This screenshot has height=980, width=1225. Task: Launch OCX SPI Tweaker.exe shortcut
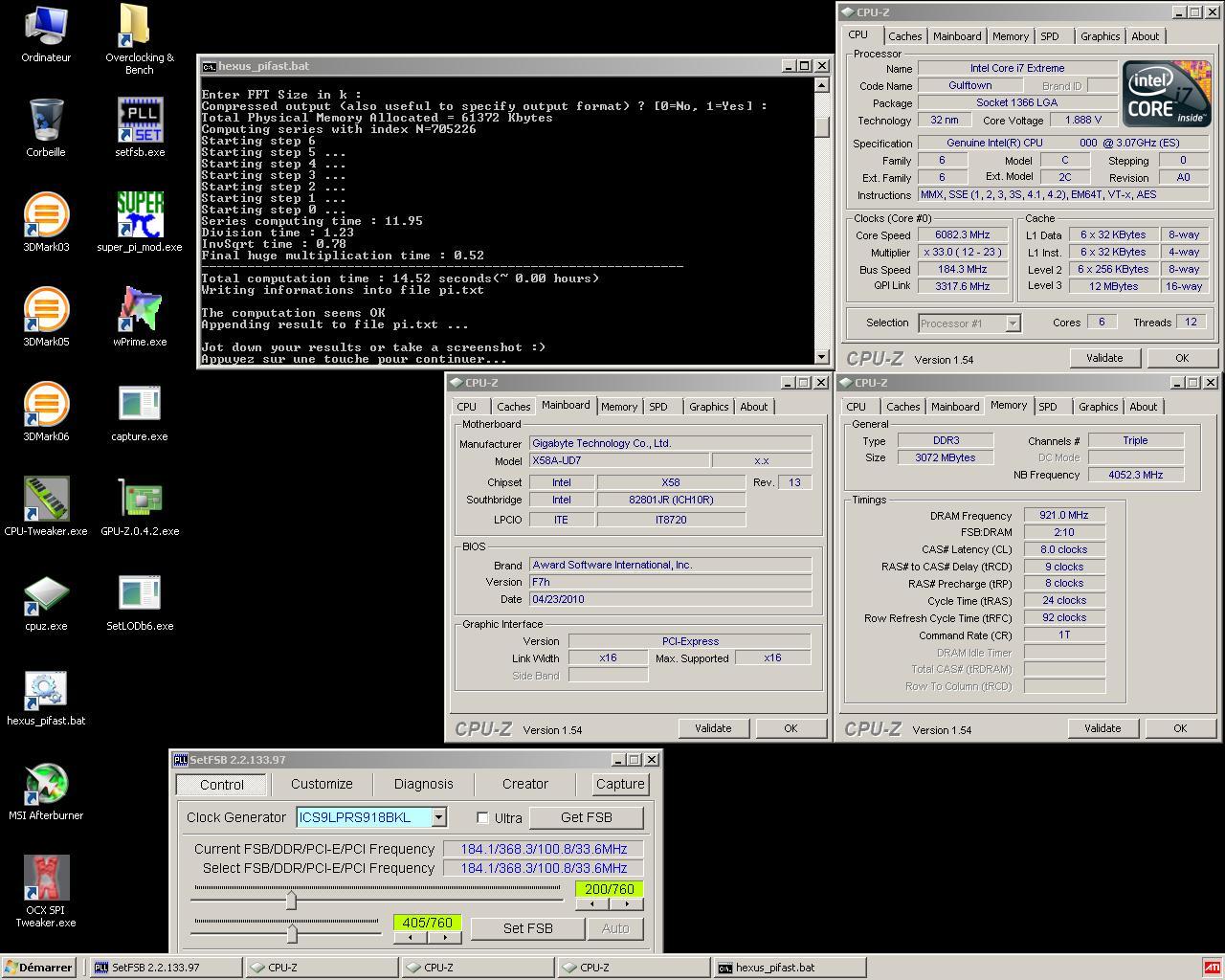(46, 890)
